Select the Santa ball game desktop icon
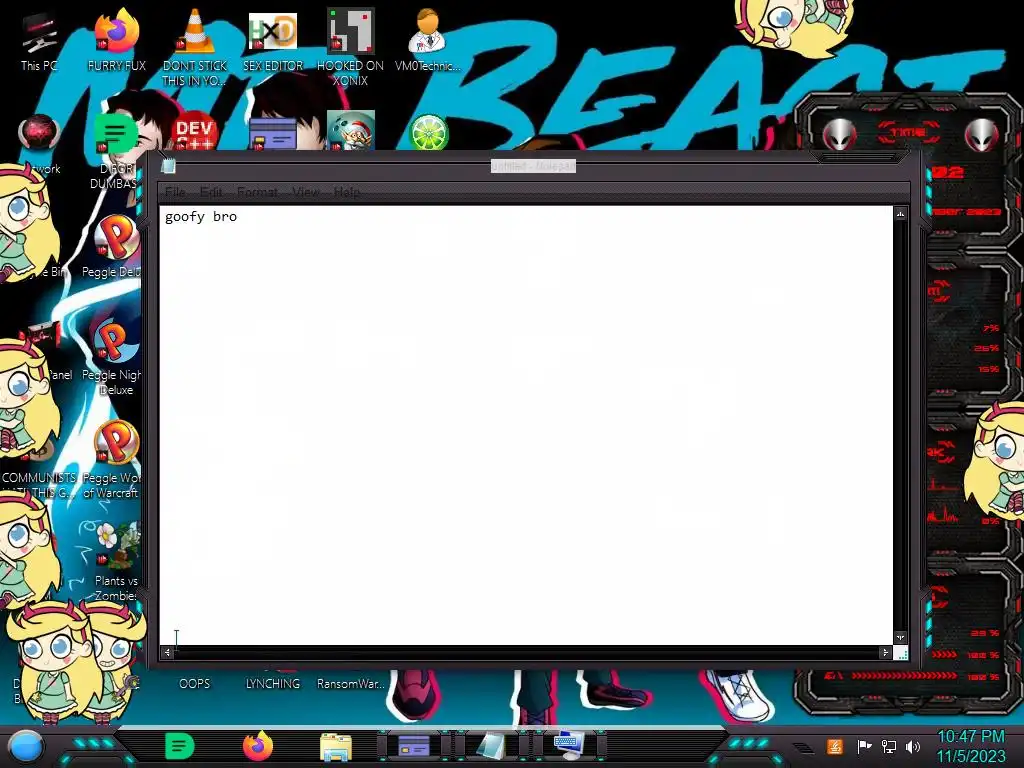Image resolution: width=1024 pixels, height=768 pixels. tap(351, 131)
